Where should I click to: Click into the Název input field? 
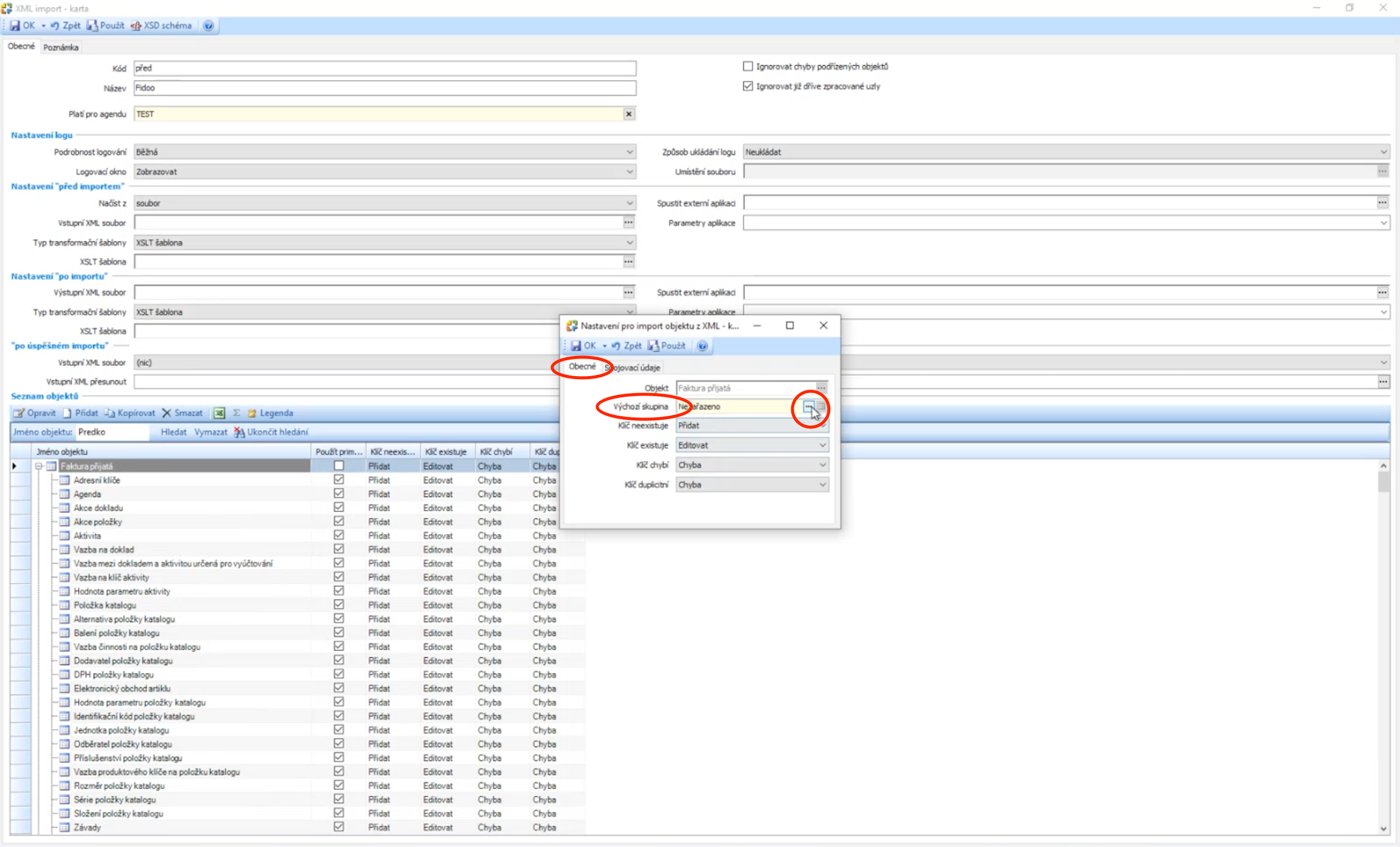(385, 88)
